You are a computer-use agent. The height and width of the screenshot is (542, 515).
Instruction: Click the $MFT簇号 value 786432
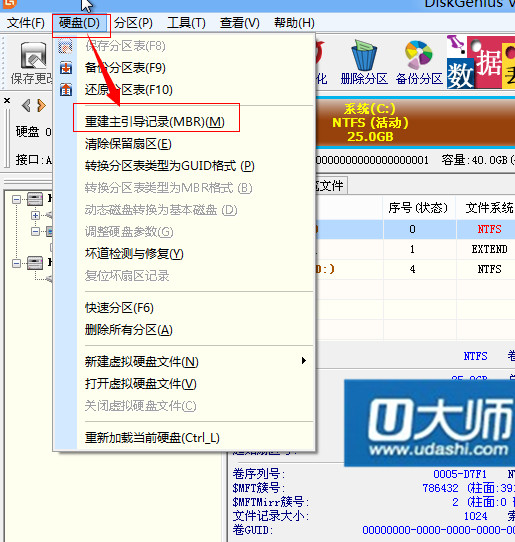click(x=440, y=488)
